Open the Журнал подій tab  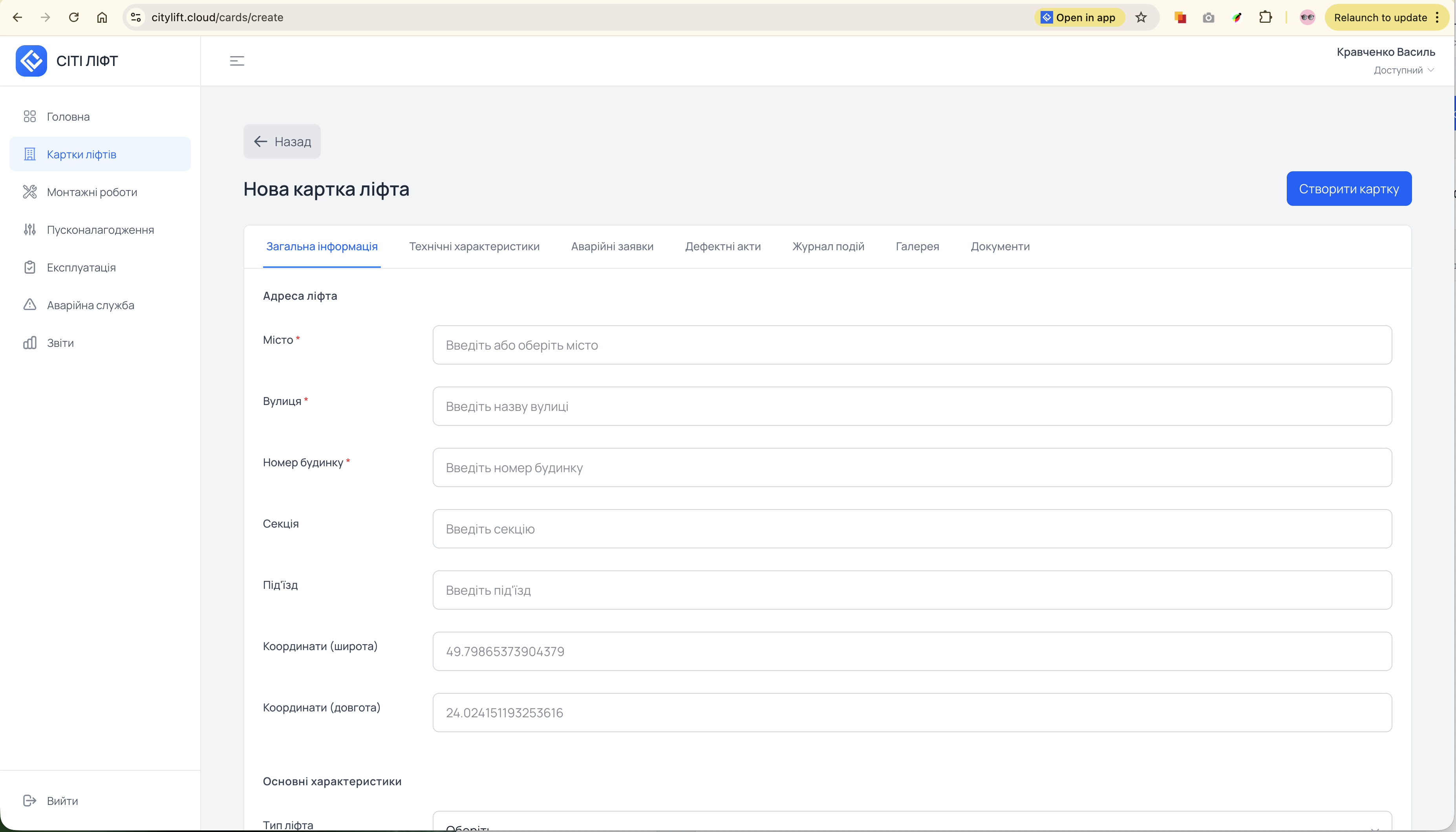tap(828, 246)
